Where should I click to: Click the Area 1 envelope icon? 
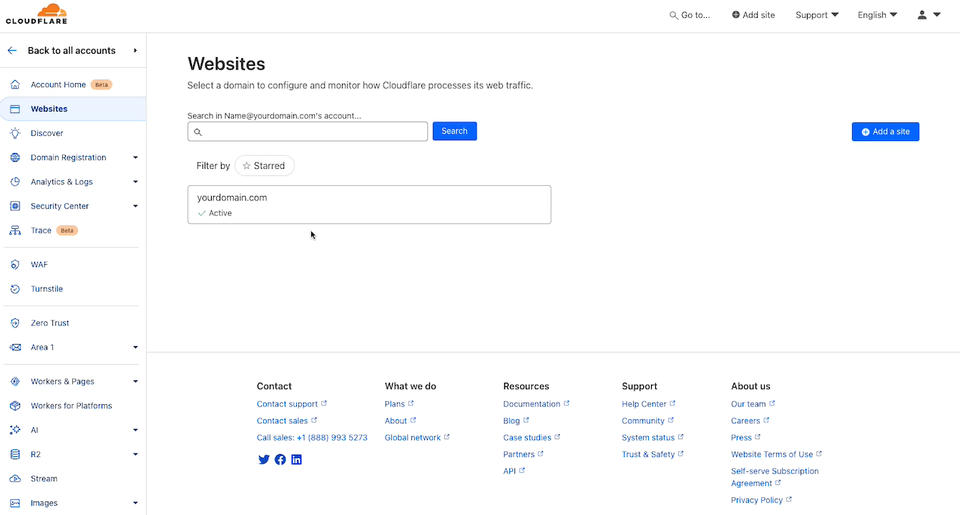click(15, 347)
